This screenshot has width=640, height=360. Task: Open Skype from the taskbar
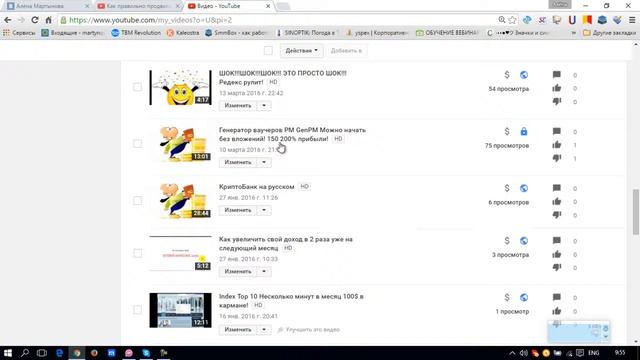(x=146, y=353)
